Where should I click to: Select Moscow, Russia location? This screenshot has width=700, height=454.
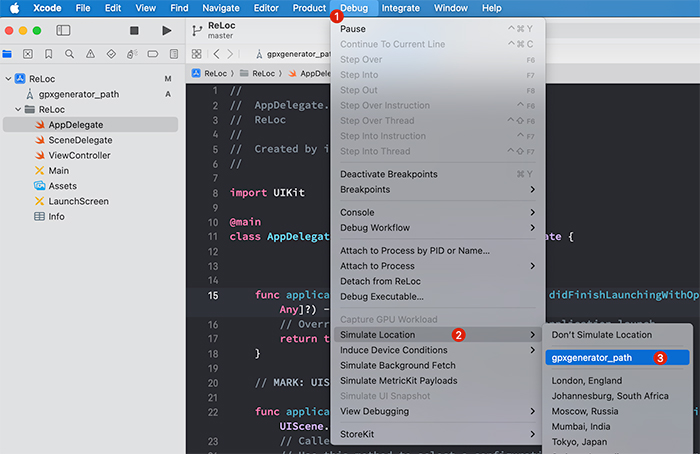pyautogui.click(x=617, y=411)
